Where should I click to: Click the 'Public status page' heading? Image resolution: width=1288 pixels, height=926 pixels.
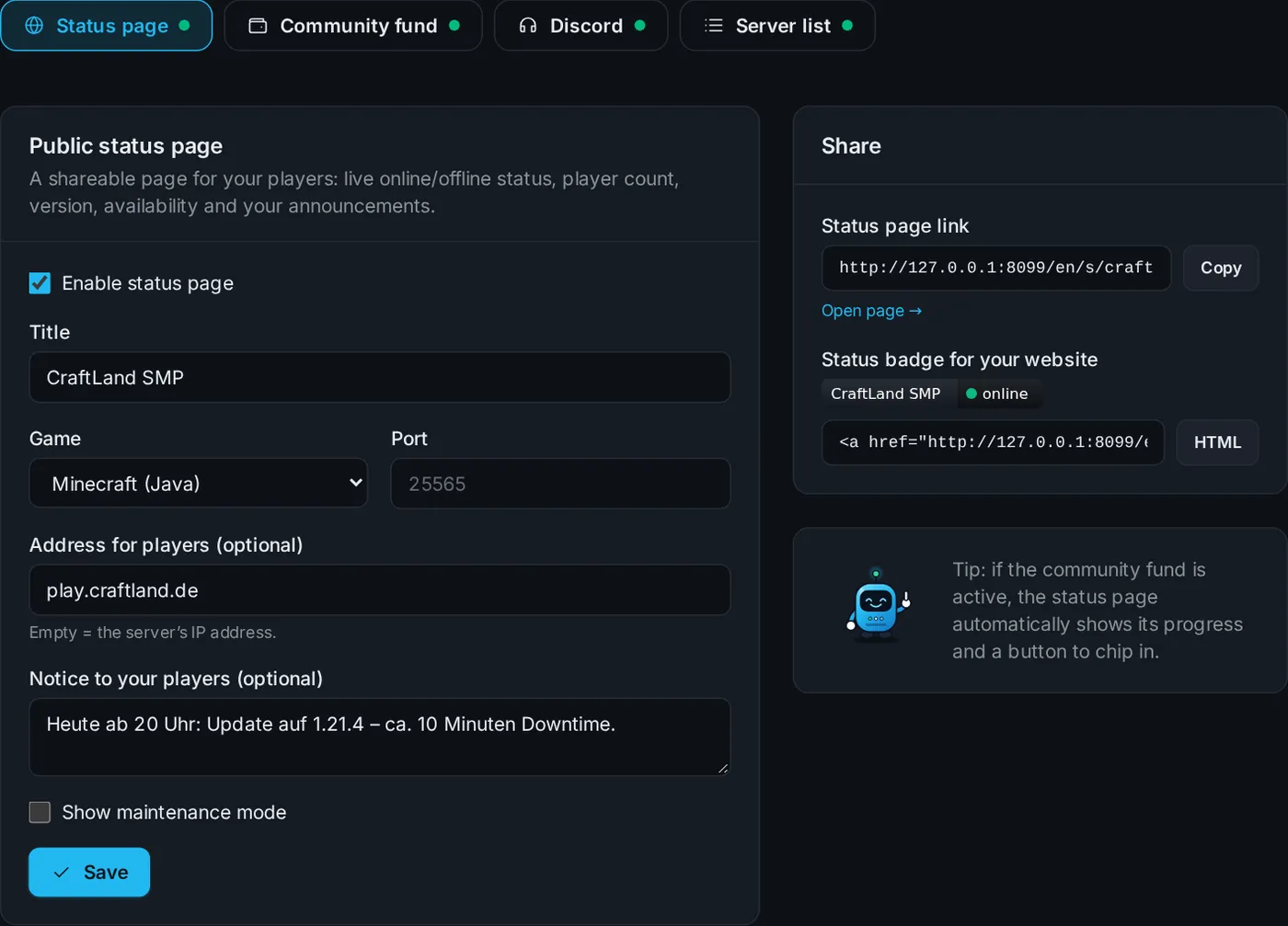point(126,146)
